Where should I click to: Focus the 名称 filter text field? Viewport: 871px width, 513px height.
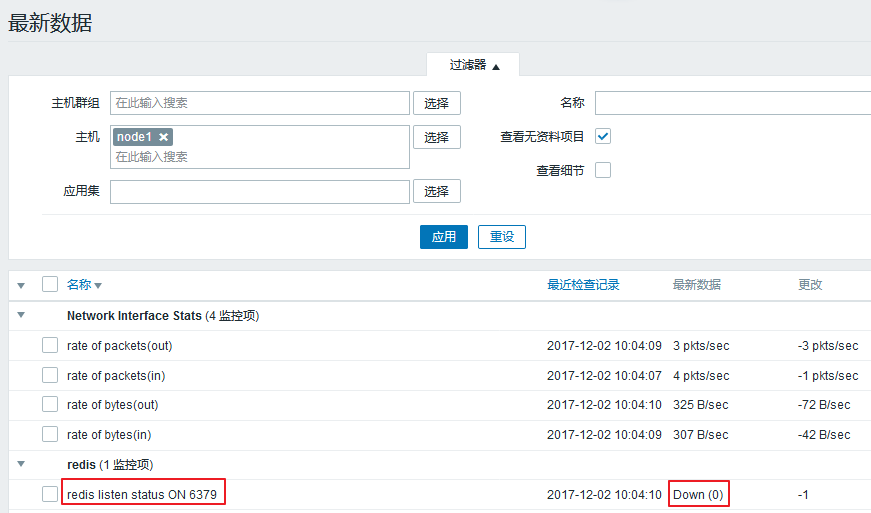click(732, 103)
